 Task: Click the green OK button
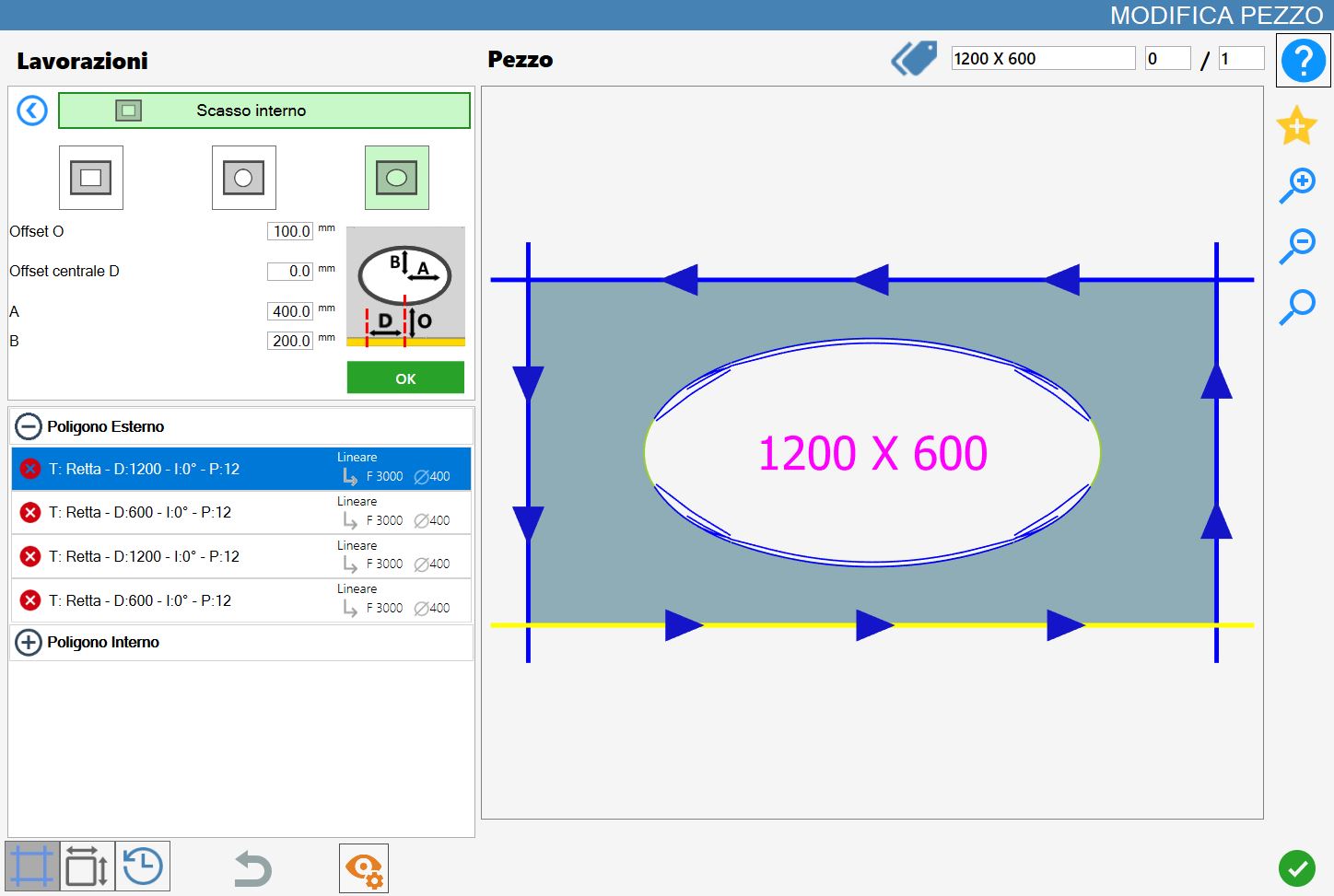[405, 378]
